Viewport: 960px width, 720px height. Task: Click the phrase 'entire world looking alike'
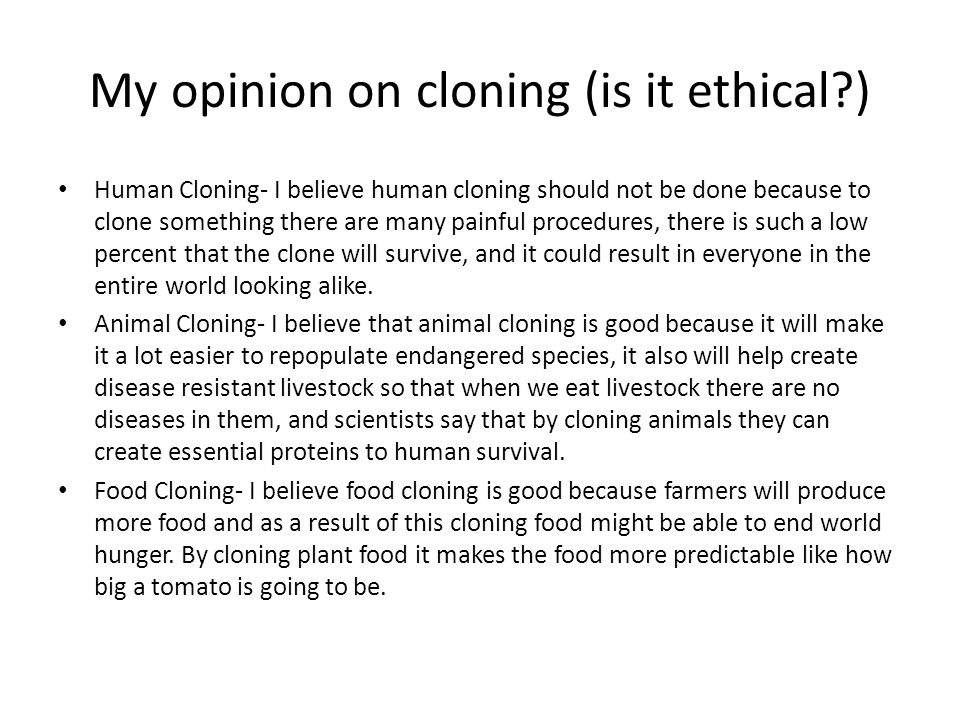click(x=233, y=286)
